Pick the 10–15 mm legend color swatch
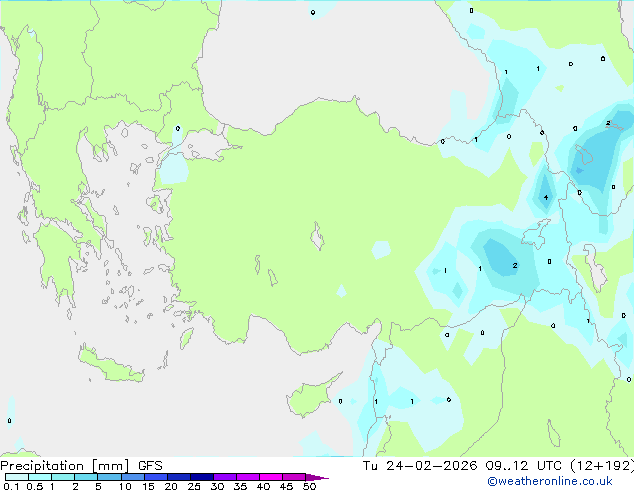 (132, 477)
